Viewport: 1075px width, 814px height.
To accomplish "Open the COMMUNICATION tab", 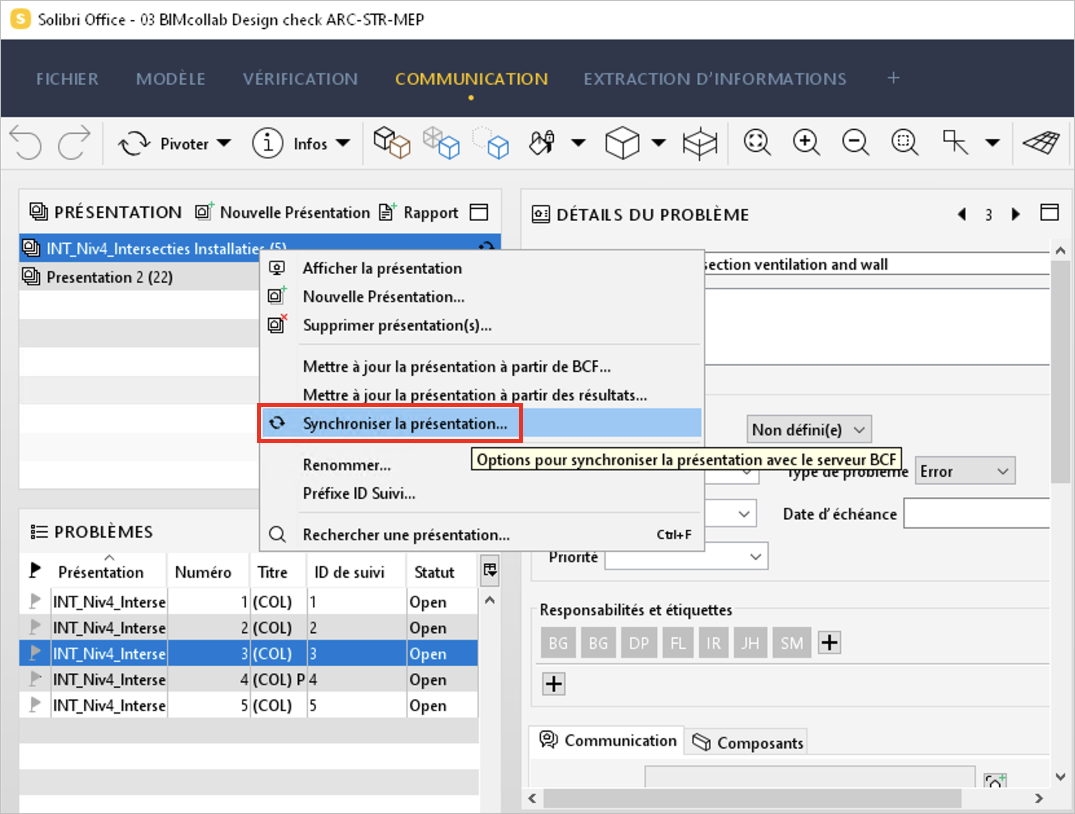I will [x=472, y=79].
